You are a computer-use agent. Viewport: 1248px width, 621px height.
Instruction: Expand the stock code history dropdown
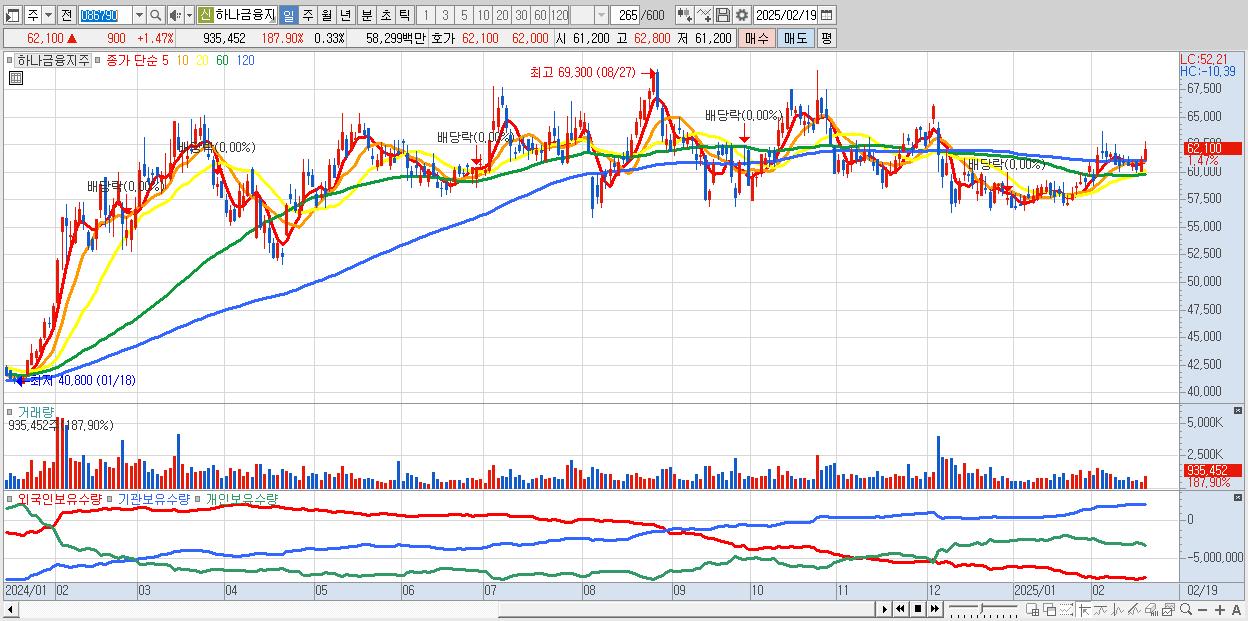139,15
